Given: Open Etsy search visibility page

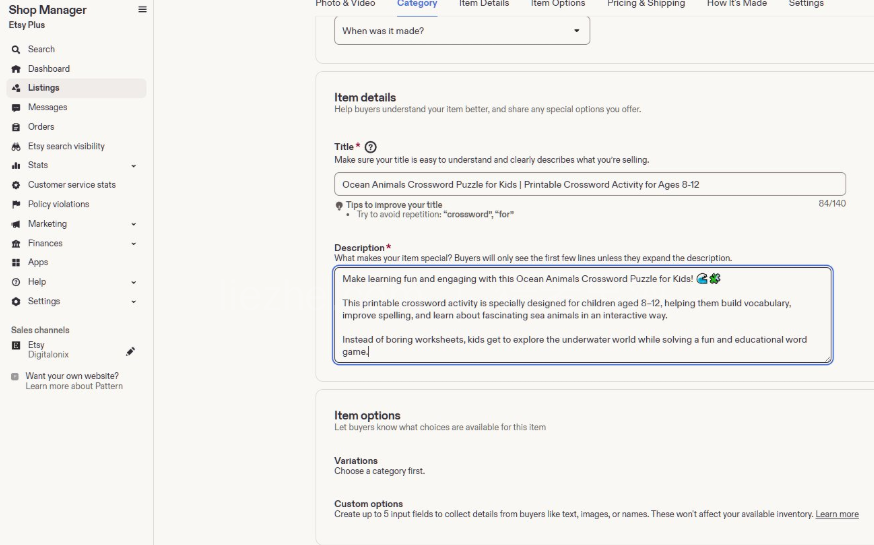Looking at the screenshot, I should tap(66, 146).
